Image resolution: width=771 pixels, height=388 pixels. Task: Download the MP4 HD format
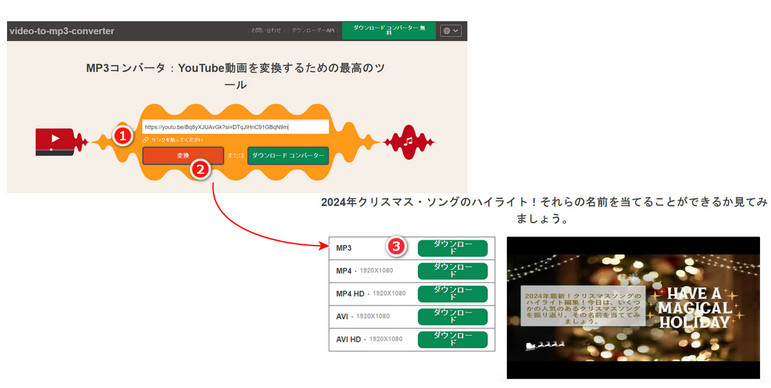pyautogui.click(x=453, y=294)
